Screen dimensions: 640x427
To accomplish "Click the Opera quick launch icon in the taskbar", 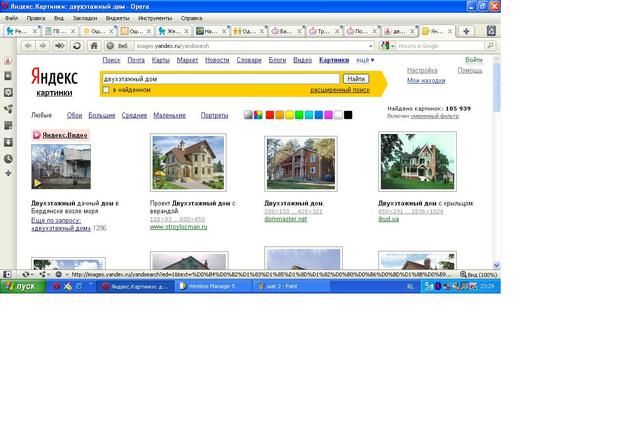I will point(57,286).
